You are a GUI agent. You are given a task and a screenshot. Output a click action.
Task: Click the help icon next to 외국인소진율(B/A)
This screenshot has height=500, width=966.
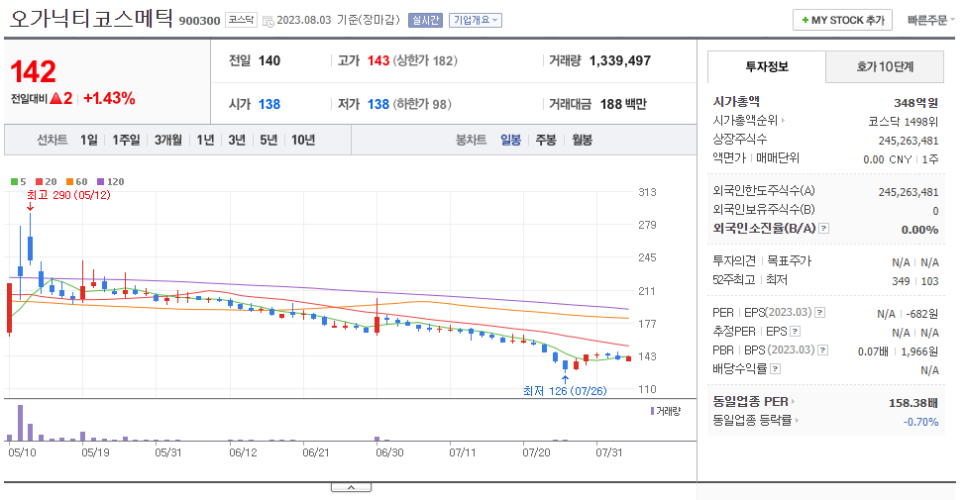[x=824, y=228]
